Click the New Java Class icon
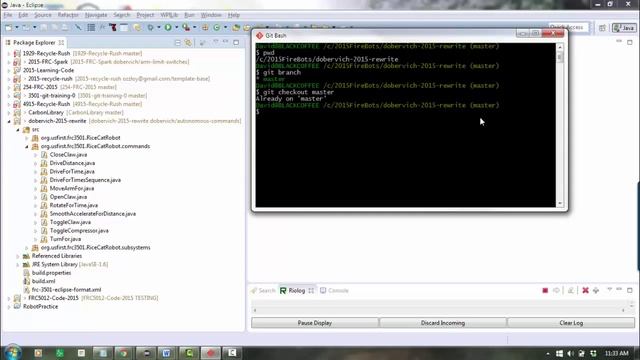 click(x=217, y=27)
